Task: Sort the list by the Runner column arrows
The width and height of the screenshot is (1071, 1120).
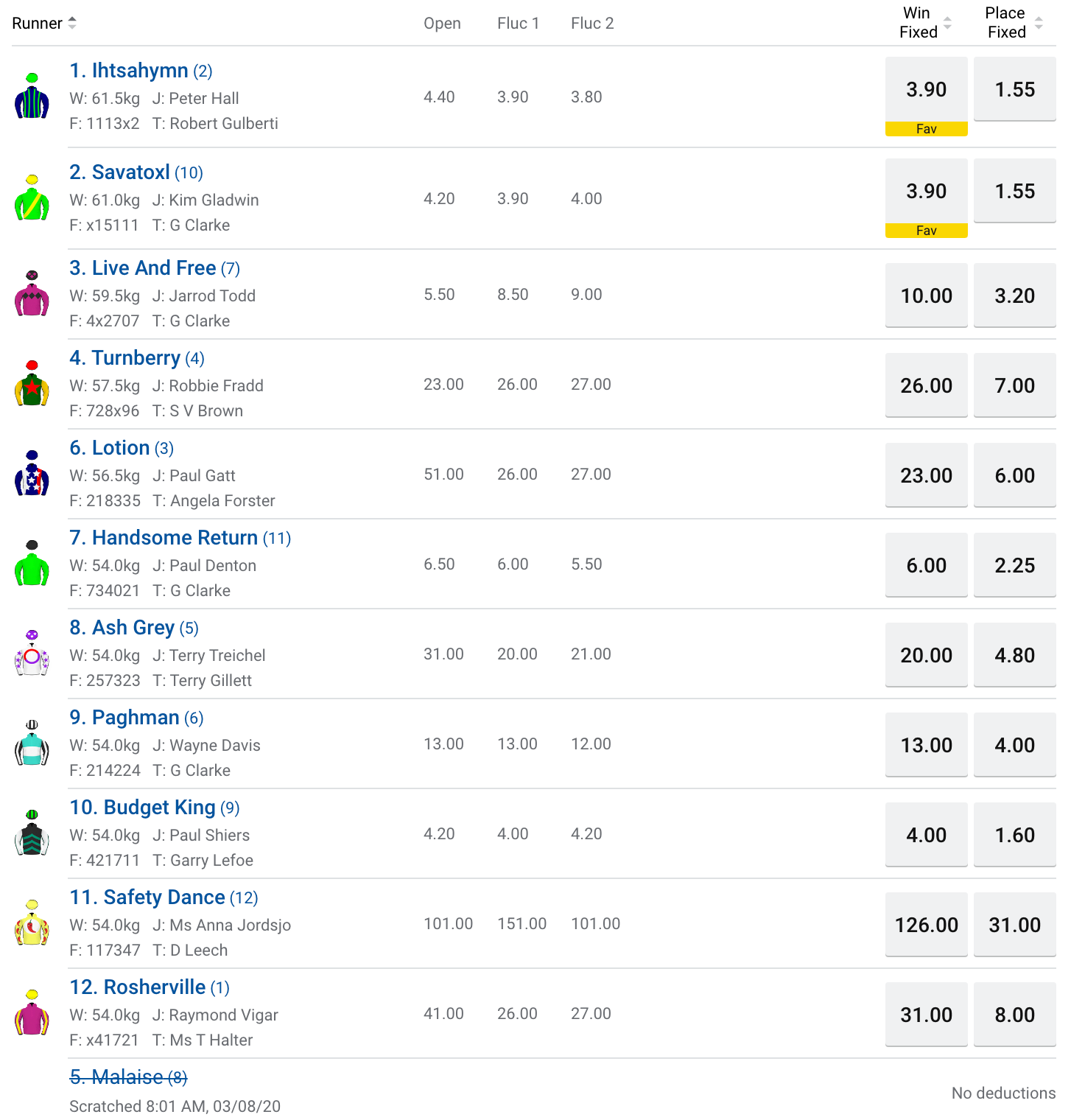Action: (x=72, y=23)
